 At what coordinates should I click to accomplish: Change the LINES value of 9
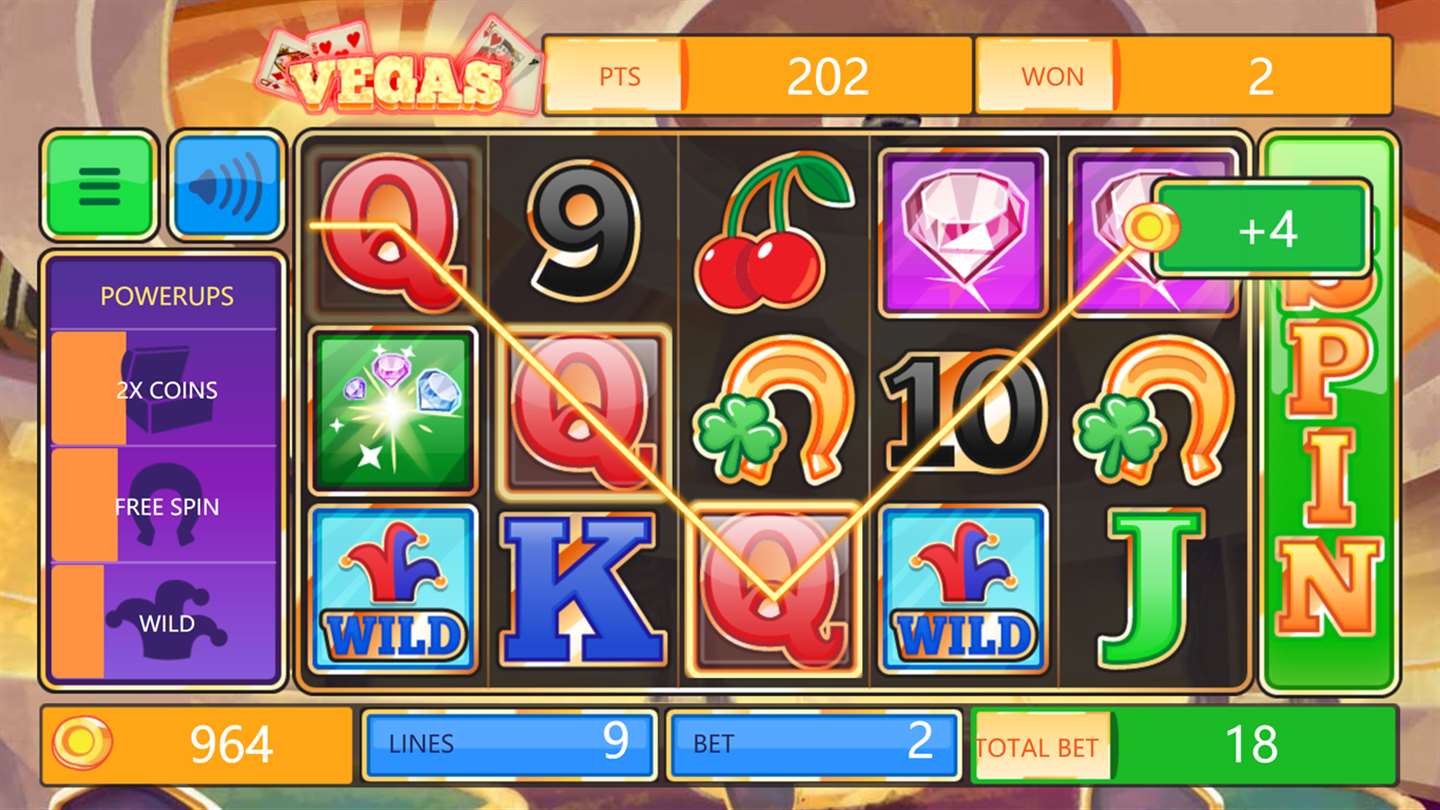509,744
